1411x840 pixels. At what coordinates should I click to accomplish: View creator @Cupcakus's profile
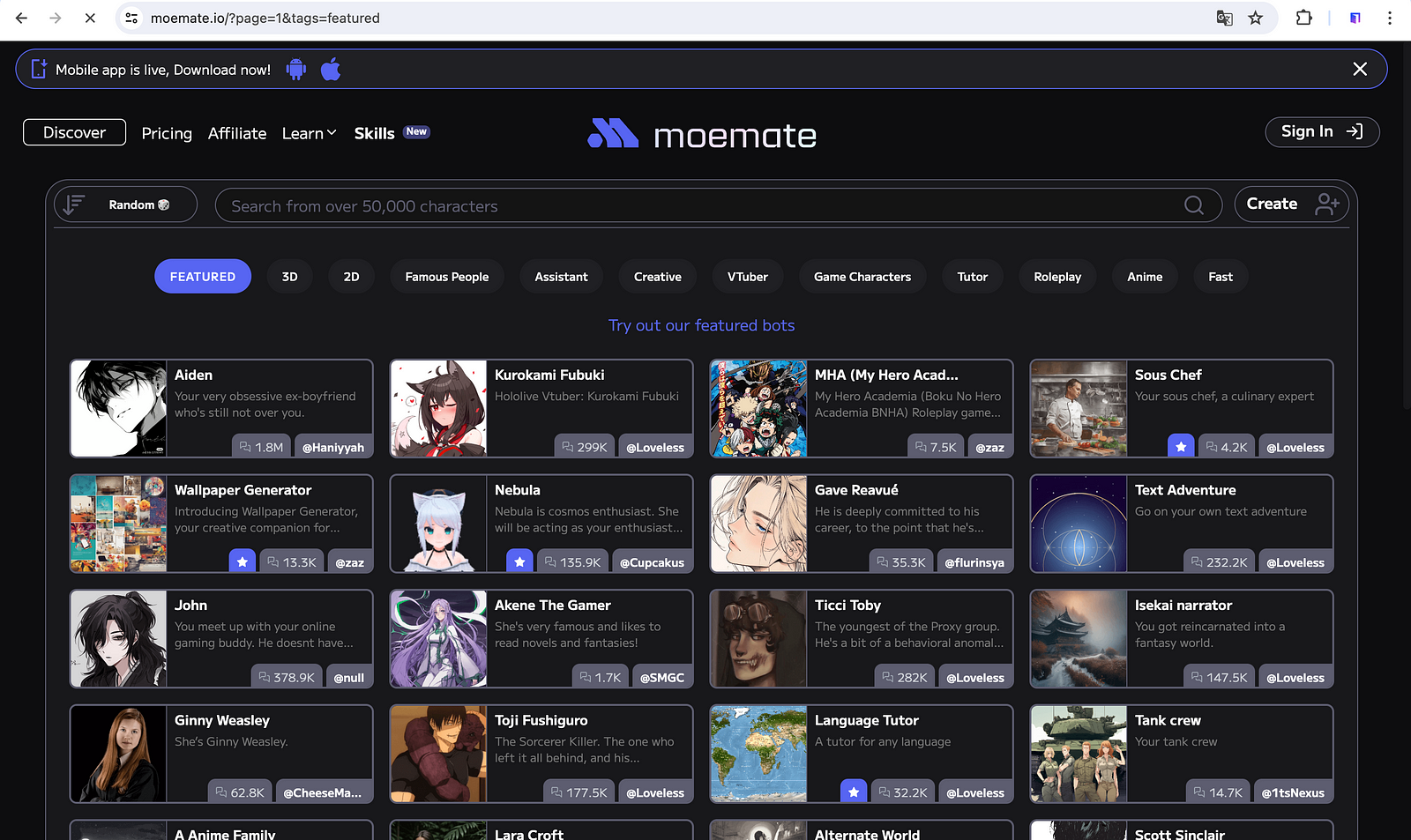tap(653, 562)
